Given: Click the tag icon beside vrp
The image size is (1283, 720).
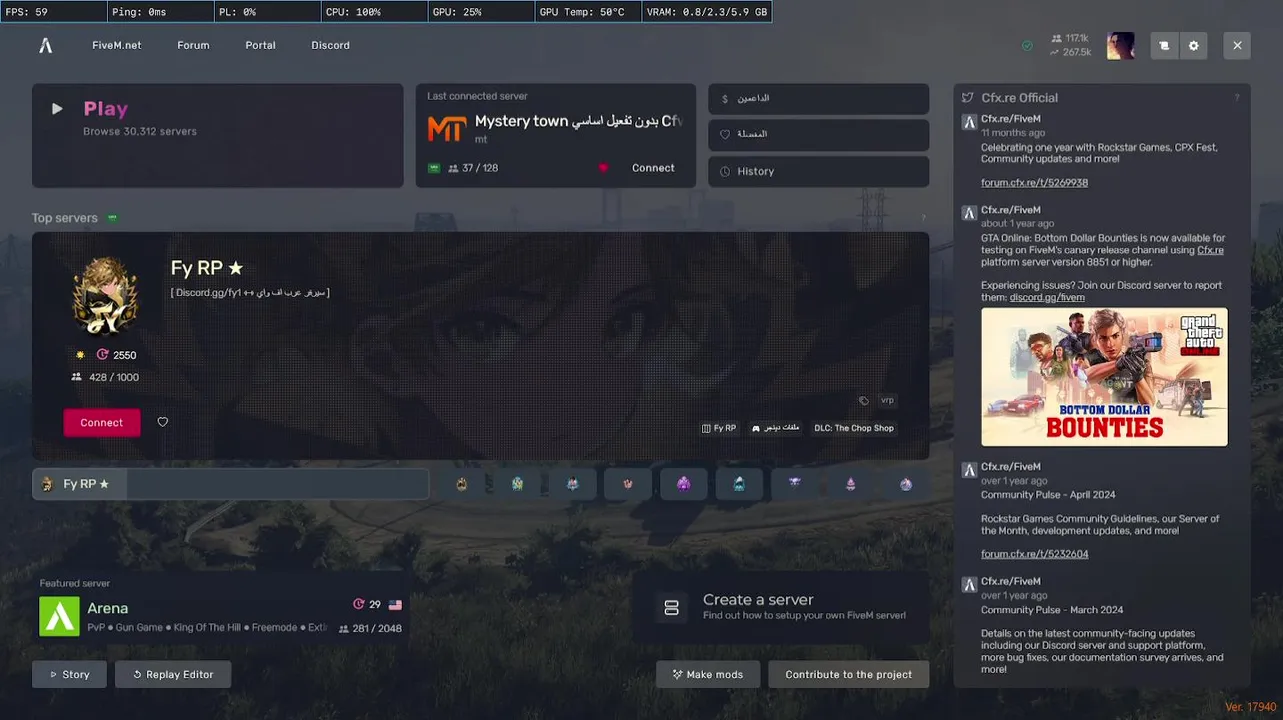Looking at the screenshot, I should pyautogui.click(x=864, y=400).
